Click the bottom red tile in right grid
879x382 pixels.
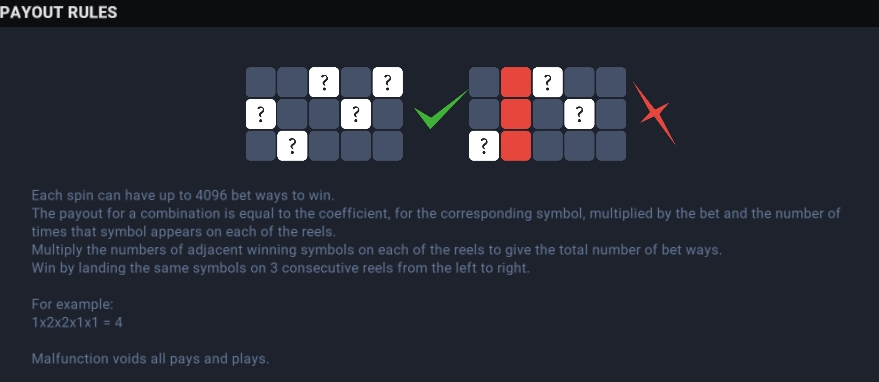(516, 146)
